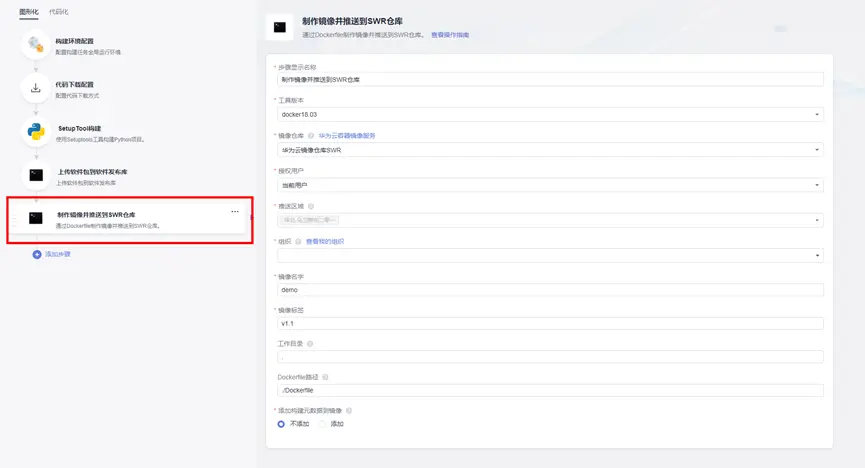Select the SetupTool构建 step title
Screen dimensions: 865x468
[79, 129]
